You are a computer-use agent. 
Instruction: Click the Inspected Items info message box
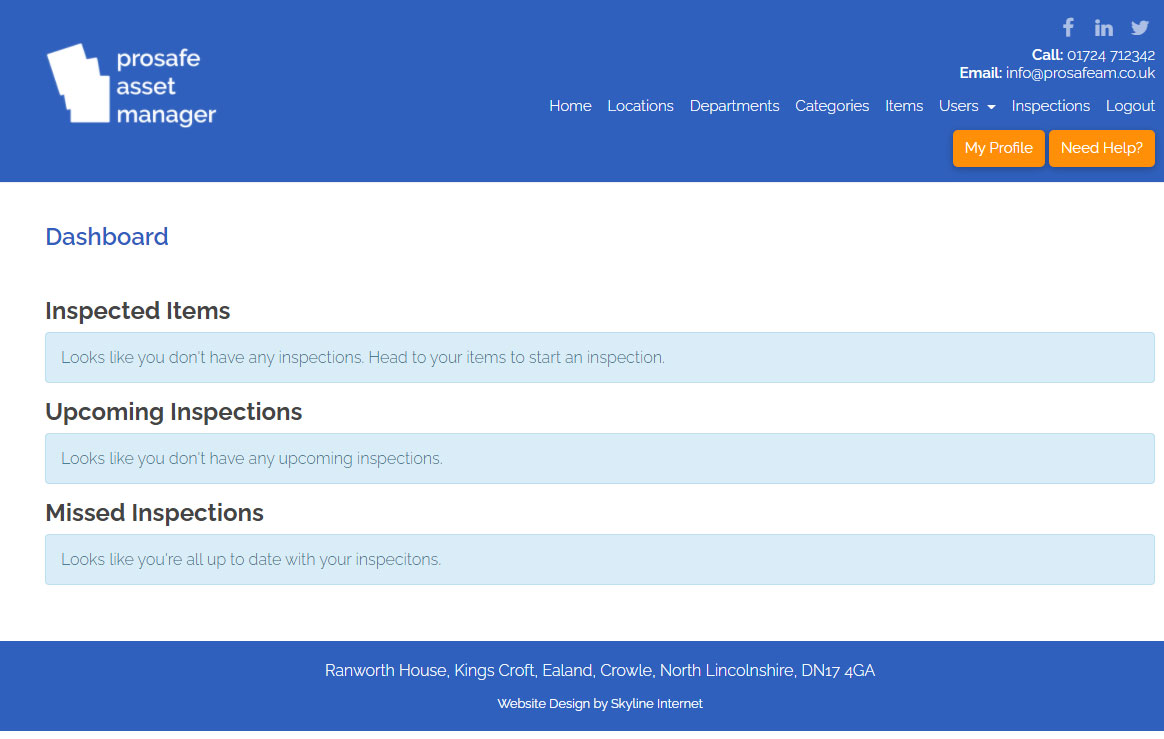click(x=599, y=357)
